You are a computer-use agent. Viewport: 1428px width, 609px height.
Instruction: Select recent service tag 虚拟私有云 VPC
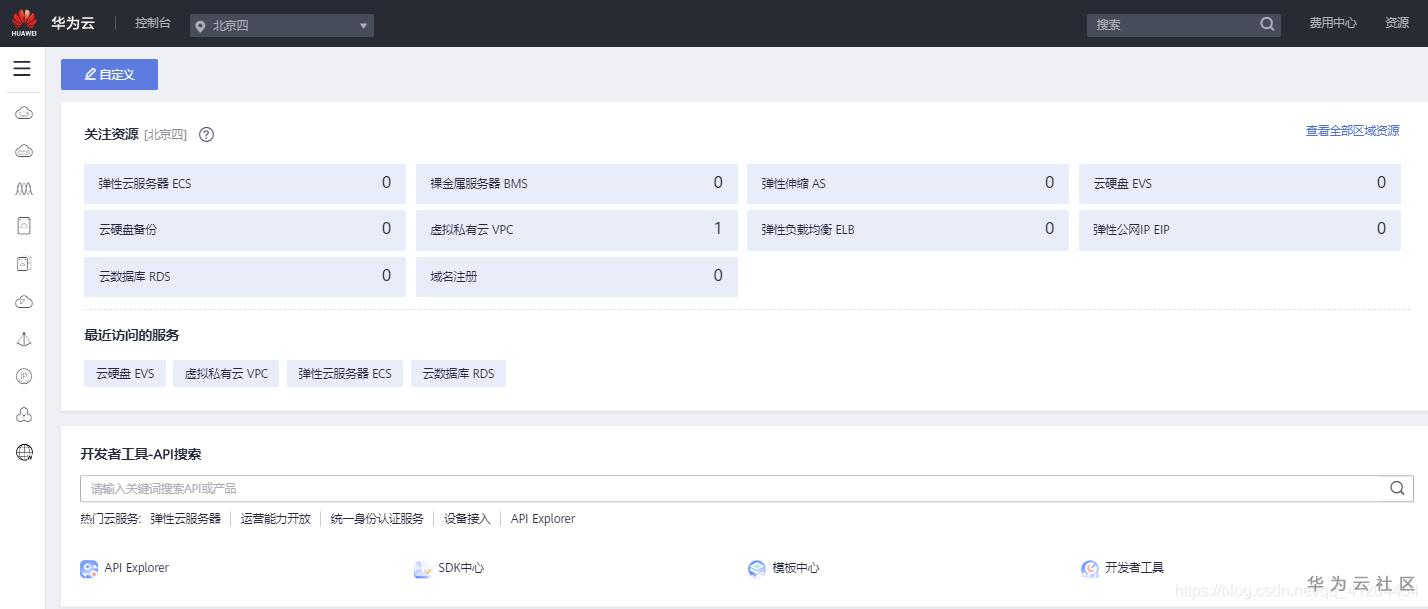[227, 374]
